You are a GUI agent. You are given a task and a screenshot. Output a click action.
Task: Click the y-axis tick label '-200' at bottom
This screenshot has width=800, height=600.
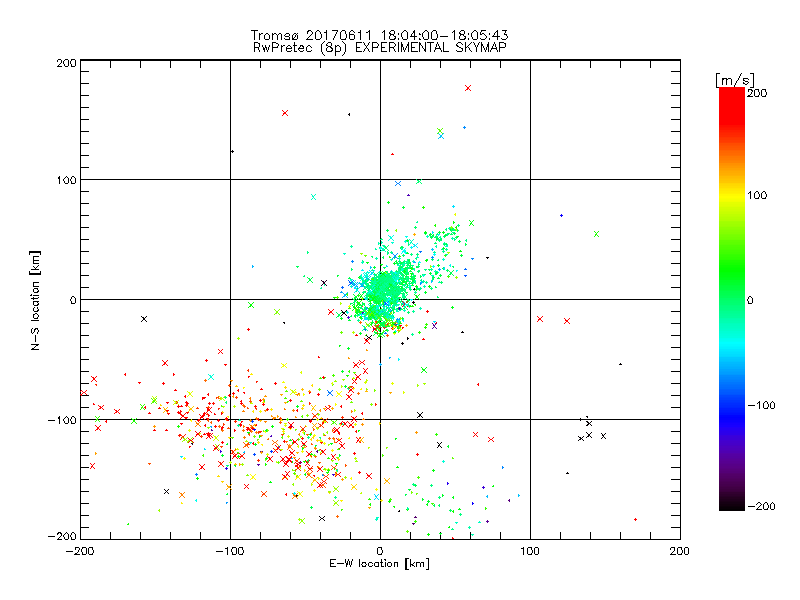[62, 536]
